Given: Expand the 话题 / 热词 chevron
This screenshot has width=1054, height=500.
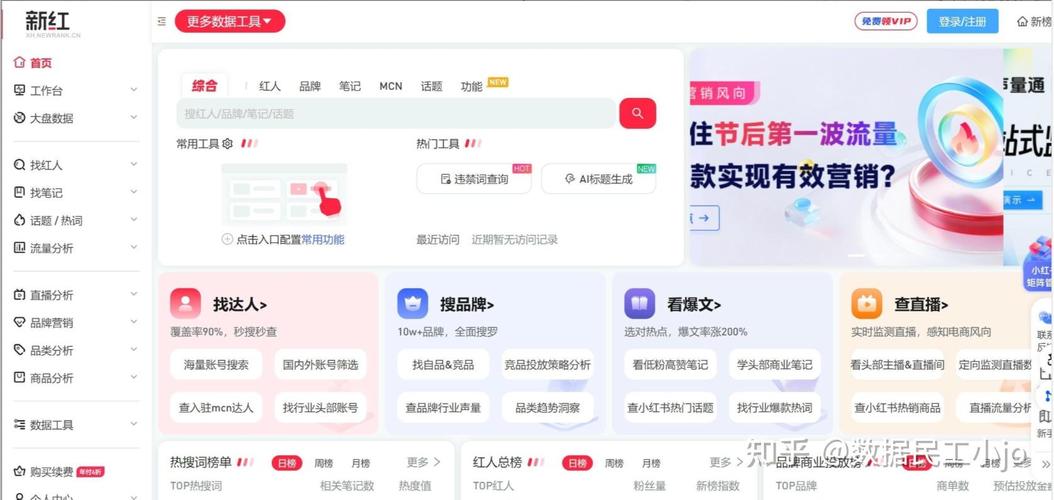Looking at the screenshot, I should (133, 219).
